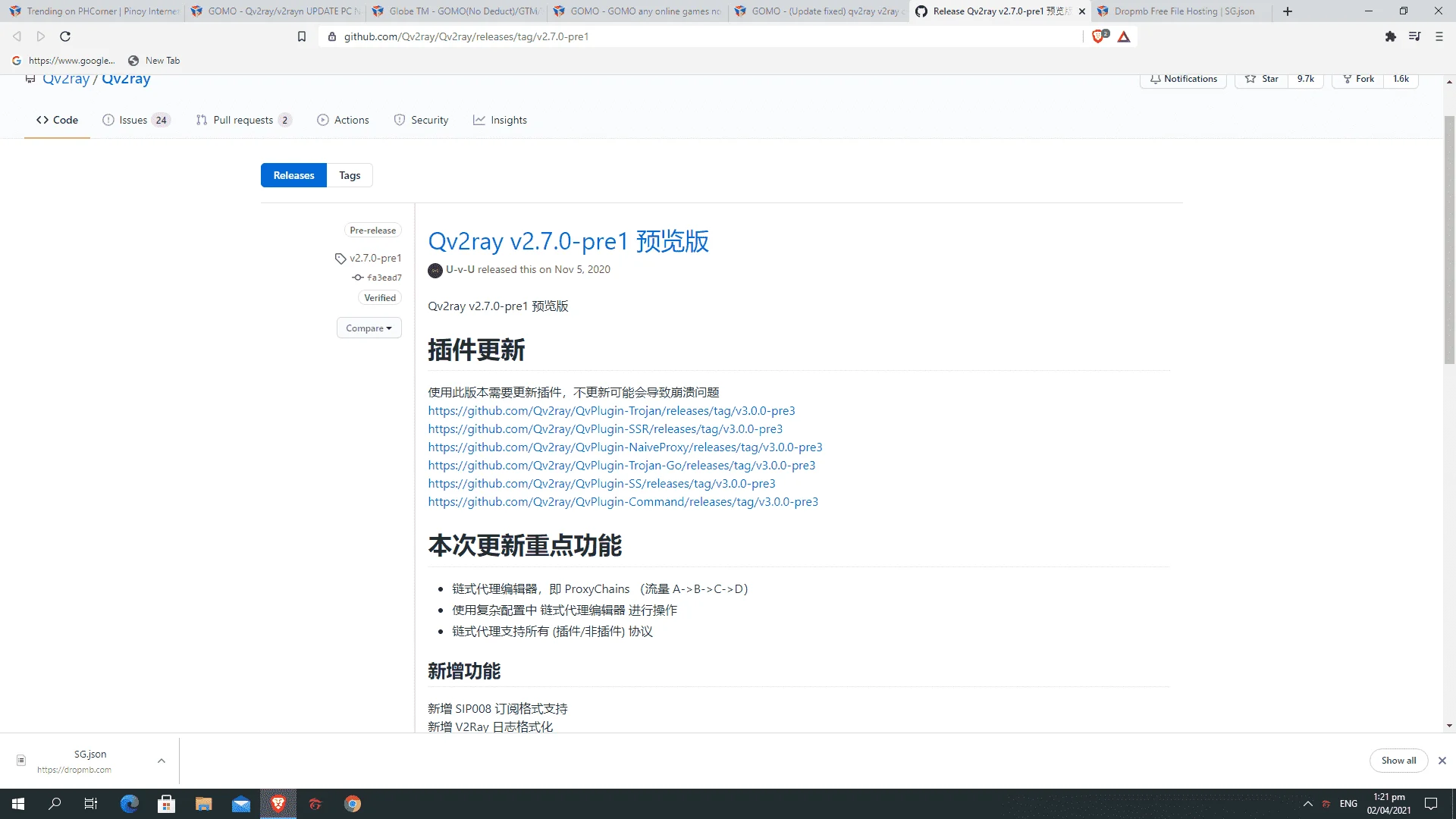
Task: Open the QvPlugin-Command release link
Action: coord(623,501)
